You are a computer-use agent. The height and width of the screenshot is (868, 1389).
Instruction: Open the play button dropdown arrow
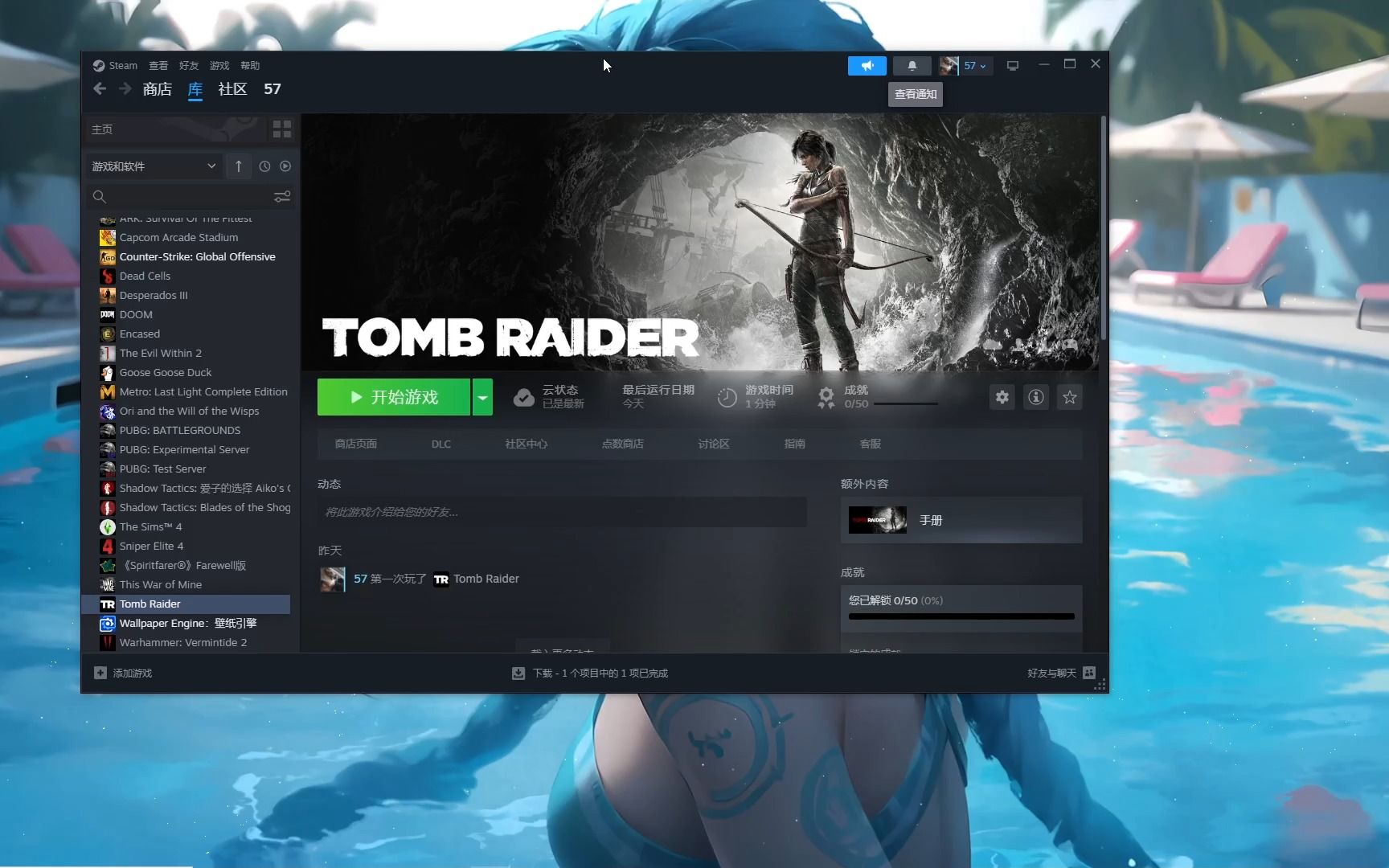point(482,397)
